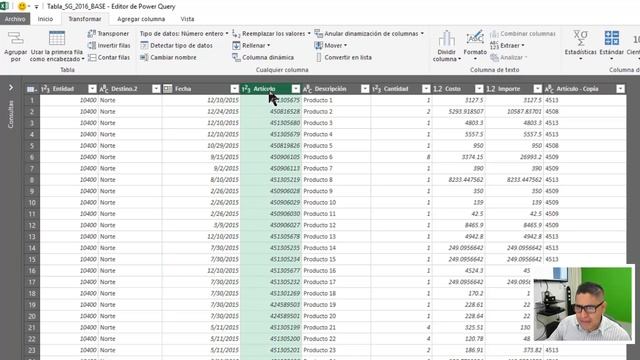This screenshot has width=640, height=360.
Task: Click Contar filas
Action: click(109, 57)
